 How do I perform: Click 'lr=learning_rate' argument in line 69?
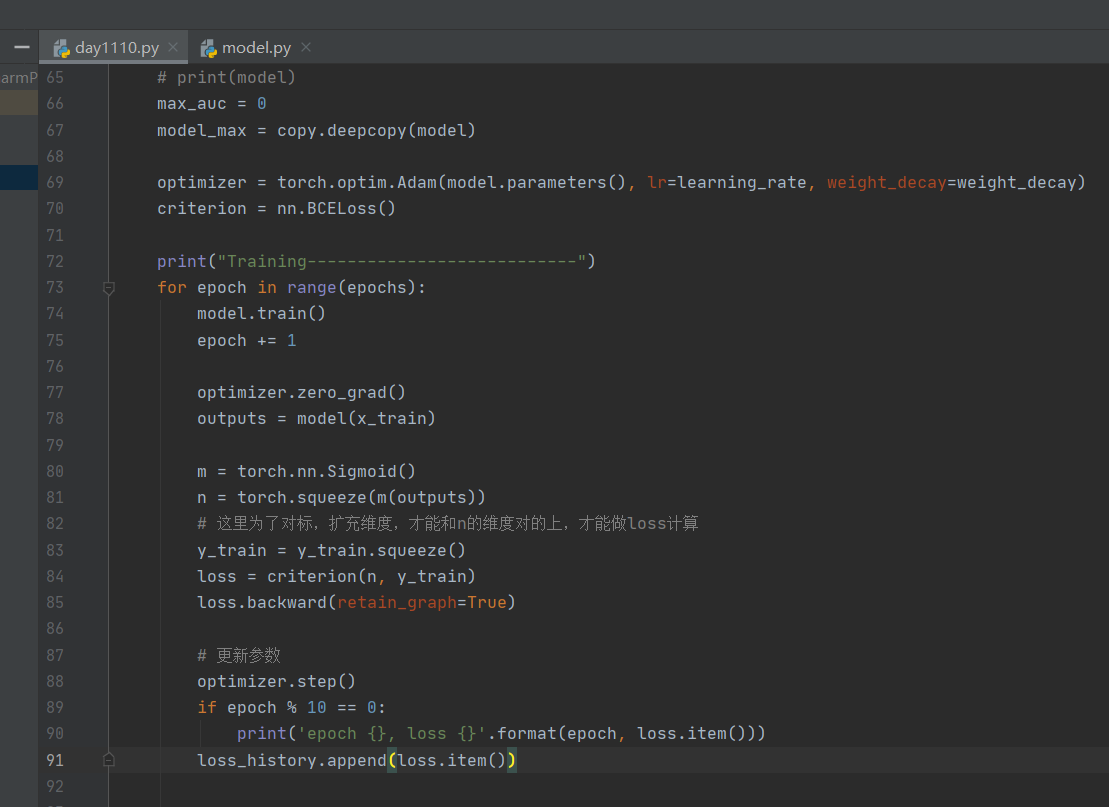coord(726,182)
